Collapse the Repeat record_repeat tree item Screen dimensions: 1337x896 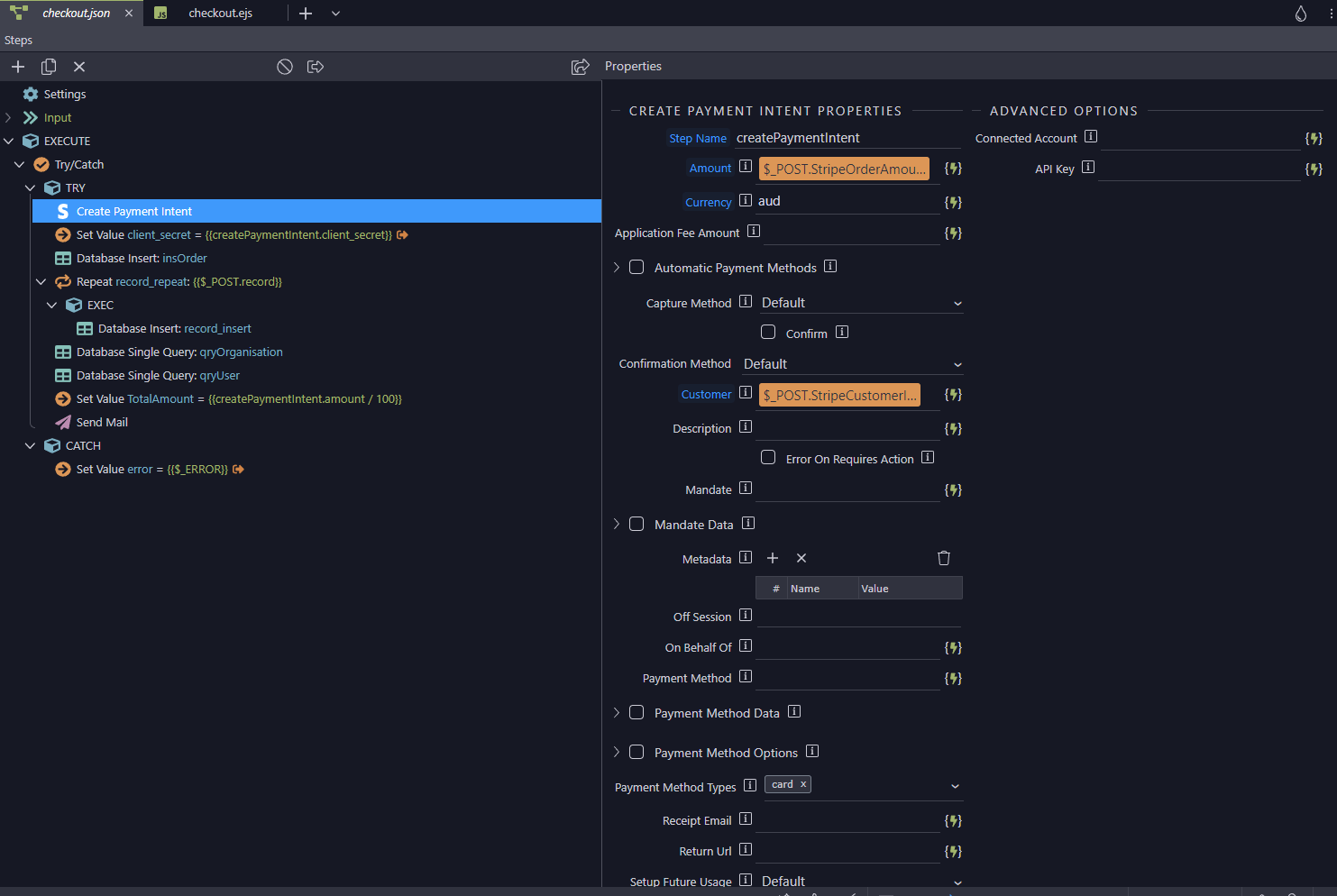click(x=40, y=281)
